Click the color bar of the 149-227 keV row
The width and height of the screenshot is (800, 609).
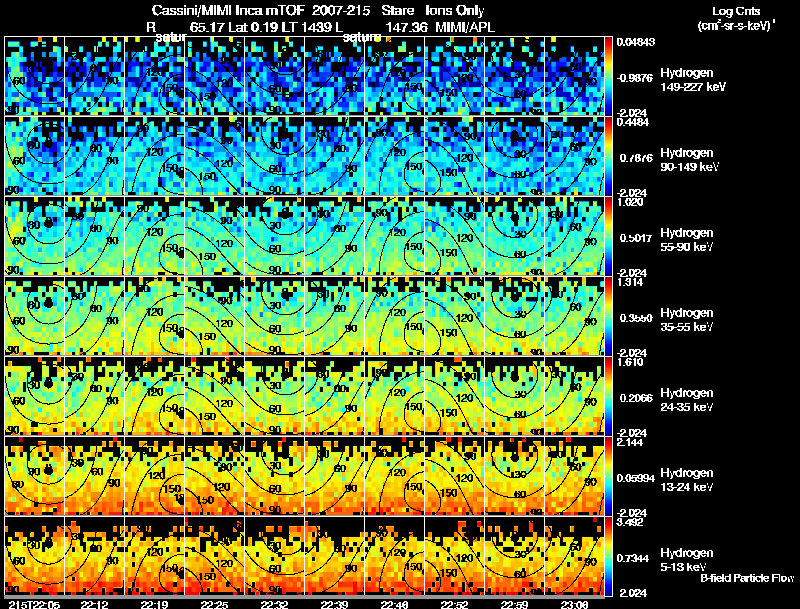(608, 76)
